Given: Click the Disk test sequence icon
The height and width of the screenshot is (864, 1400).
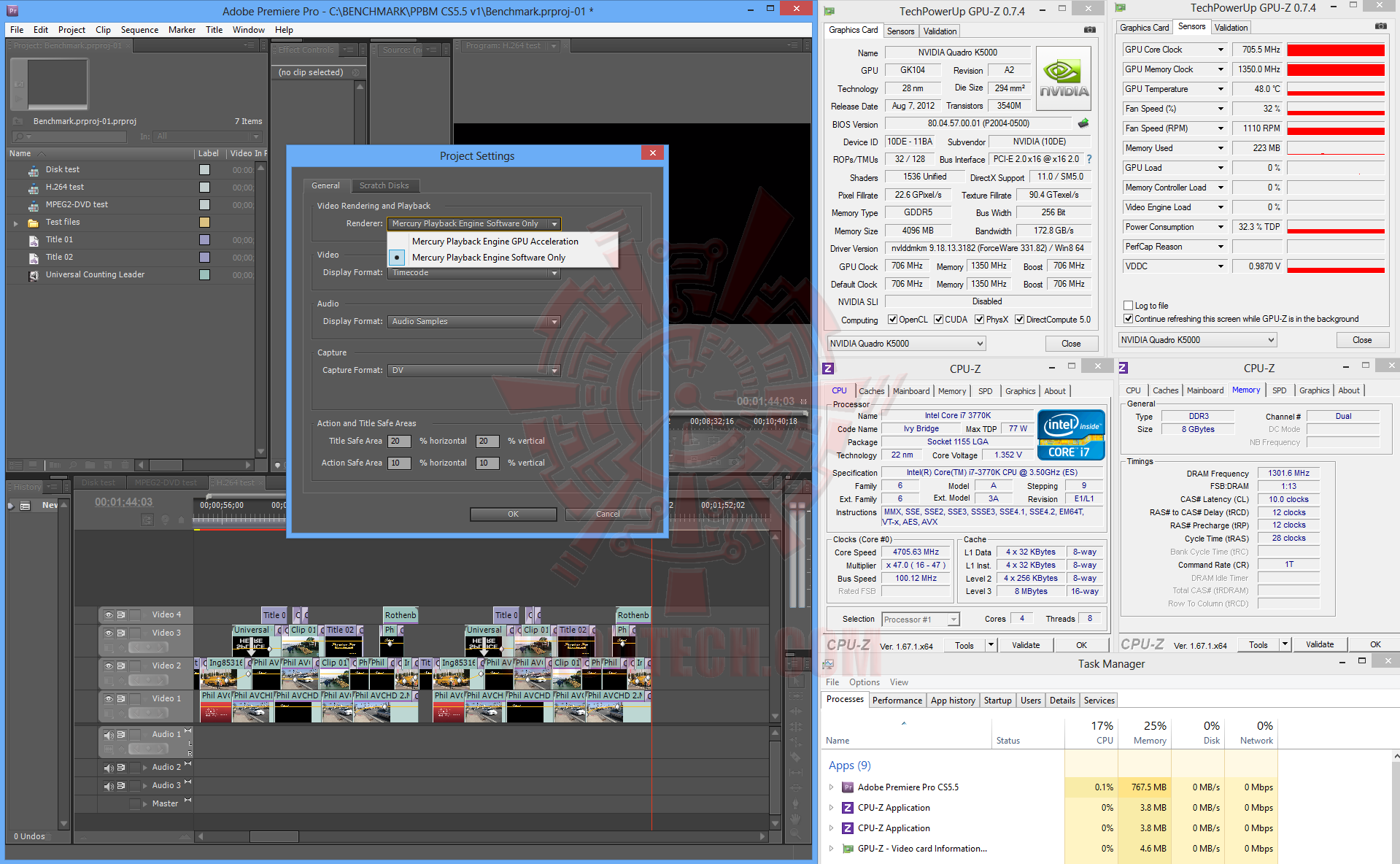Looking at the screenshot, I should point(34,170).
